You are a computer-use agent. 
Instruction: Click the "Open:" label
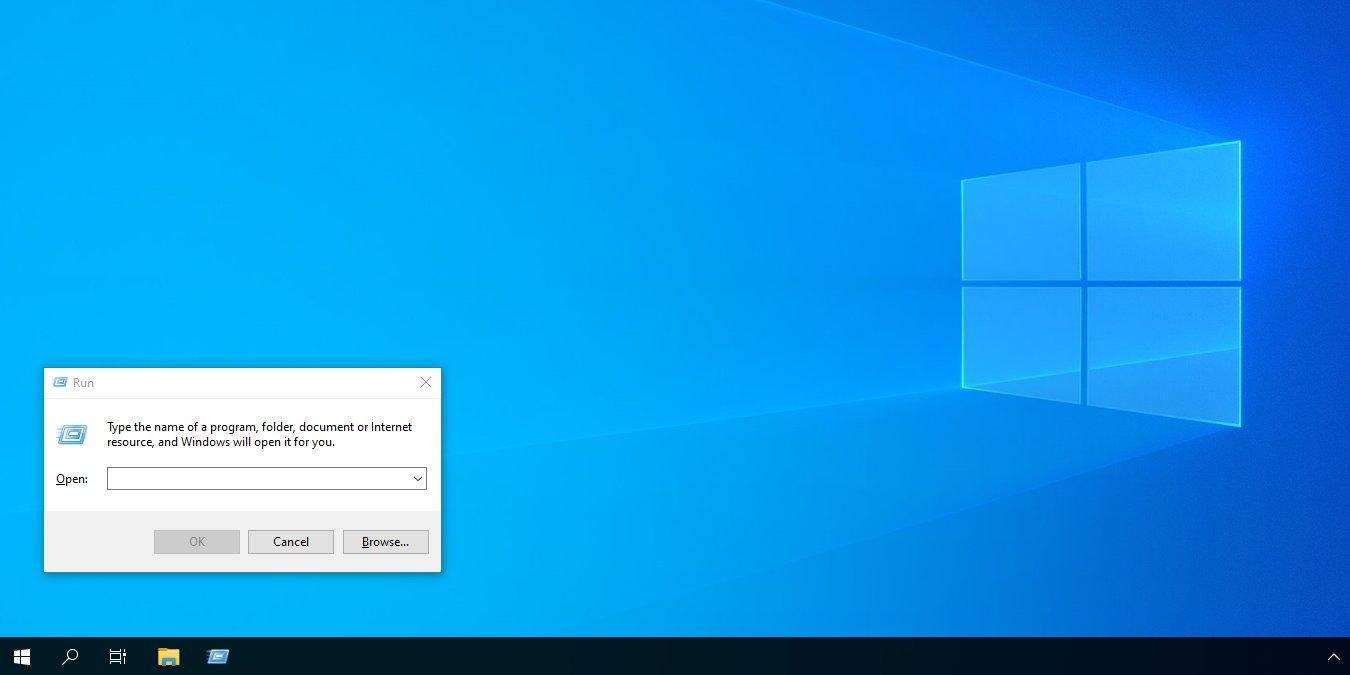pos(72,479)
